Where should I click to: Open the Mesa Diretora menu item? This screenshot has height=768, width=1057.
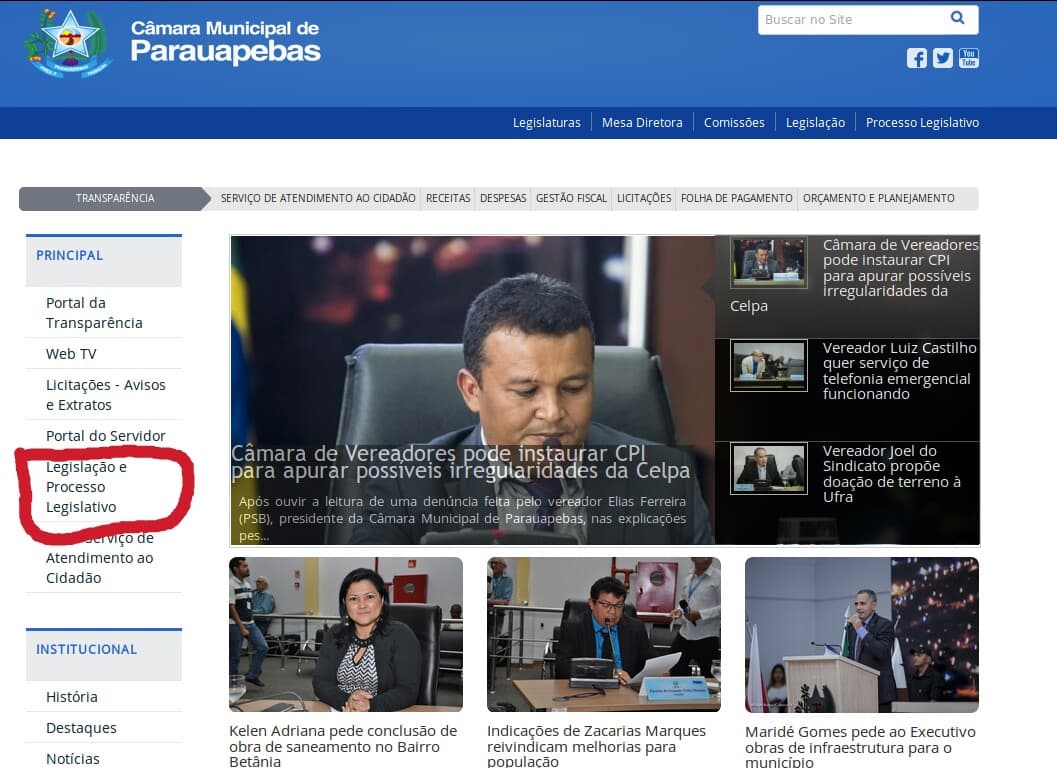click(642, 123)
